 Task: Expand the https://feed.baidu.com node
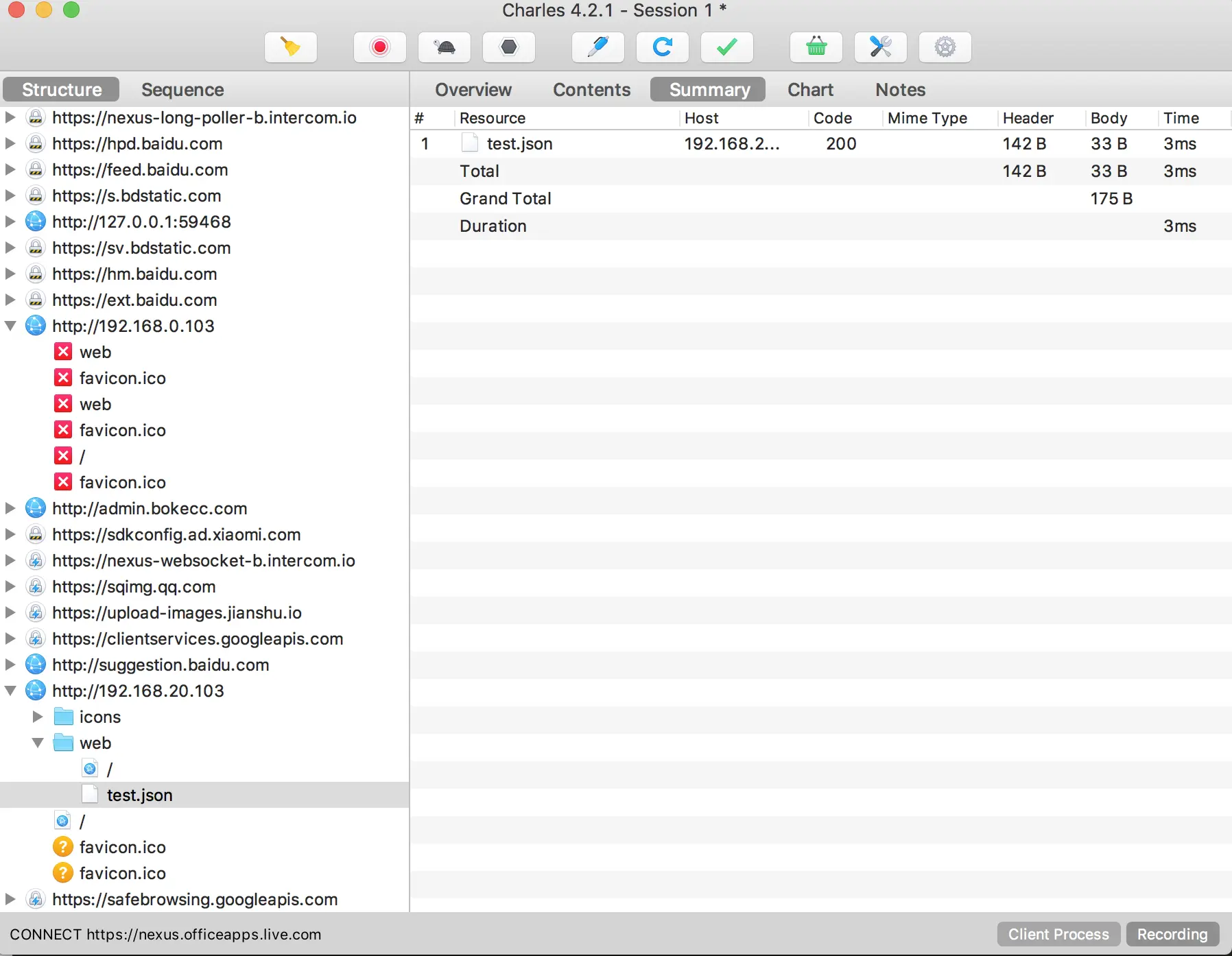pos(10,169)
